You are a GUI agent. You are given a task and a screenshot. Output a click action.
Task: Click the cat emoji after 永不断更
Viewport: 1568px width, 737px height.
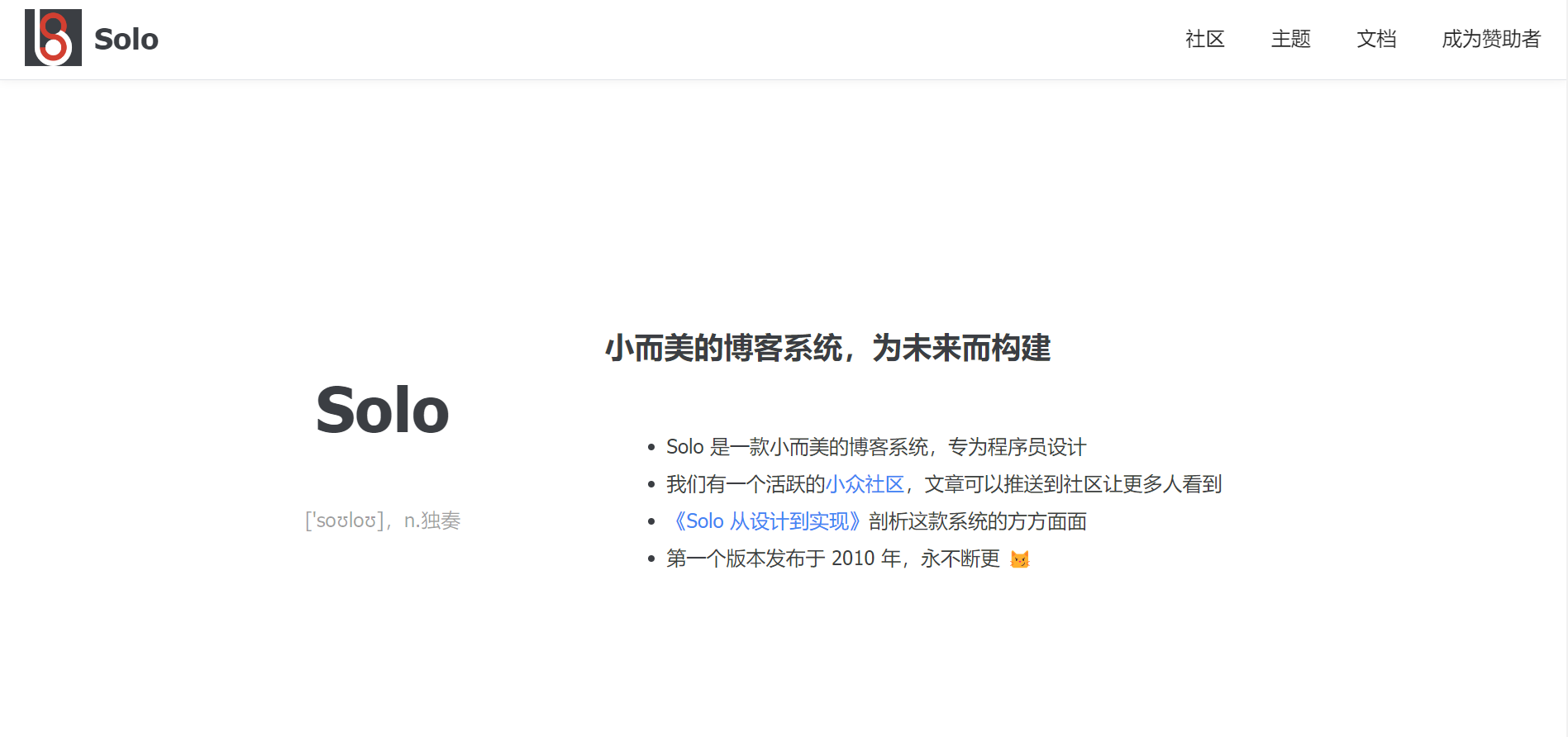[x=1020, y=559]
